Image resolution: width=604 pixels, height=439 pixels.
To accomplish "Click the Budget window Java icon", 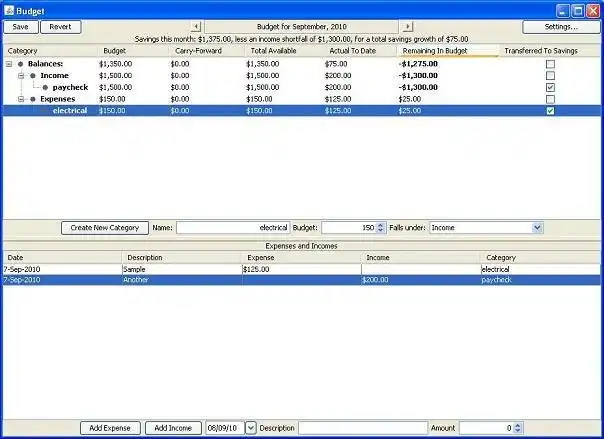I will [9, 10].
